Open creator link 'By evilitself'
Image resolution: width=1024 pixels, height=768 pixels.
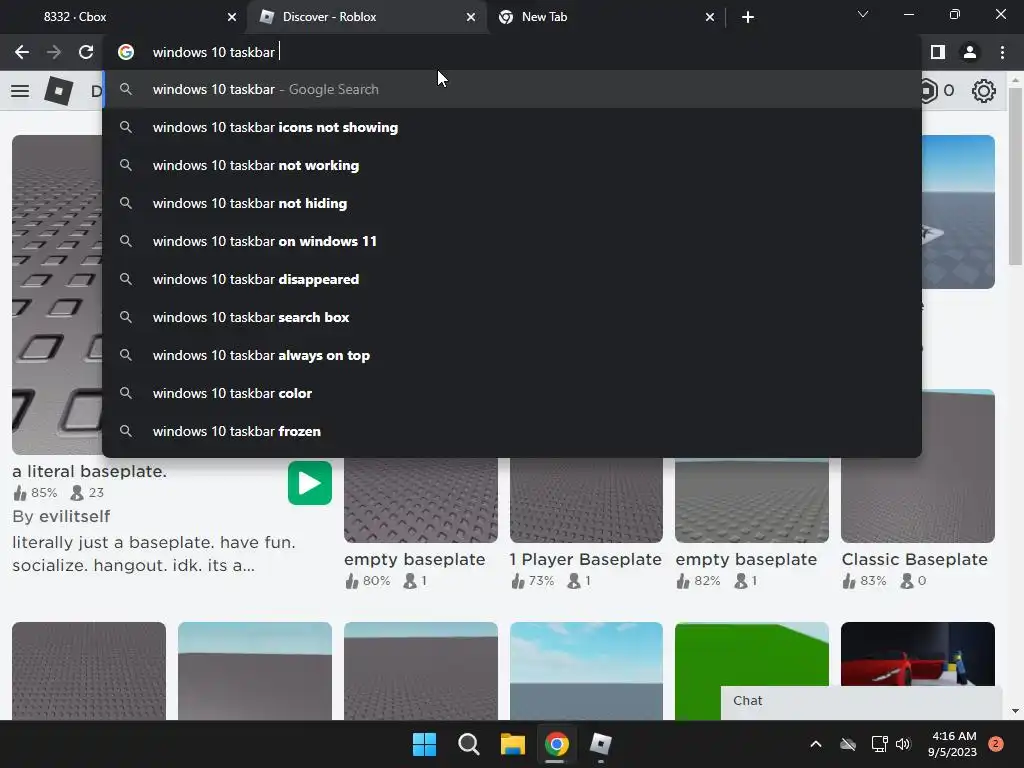click(x=61, y=517)
